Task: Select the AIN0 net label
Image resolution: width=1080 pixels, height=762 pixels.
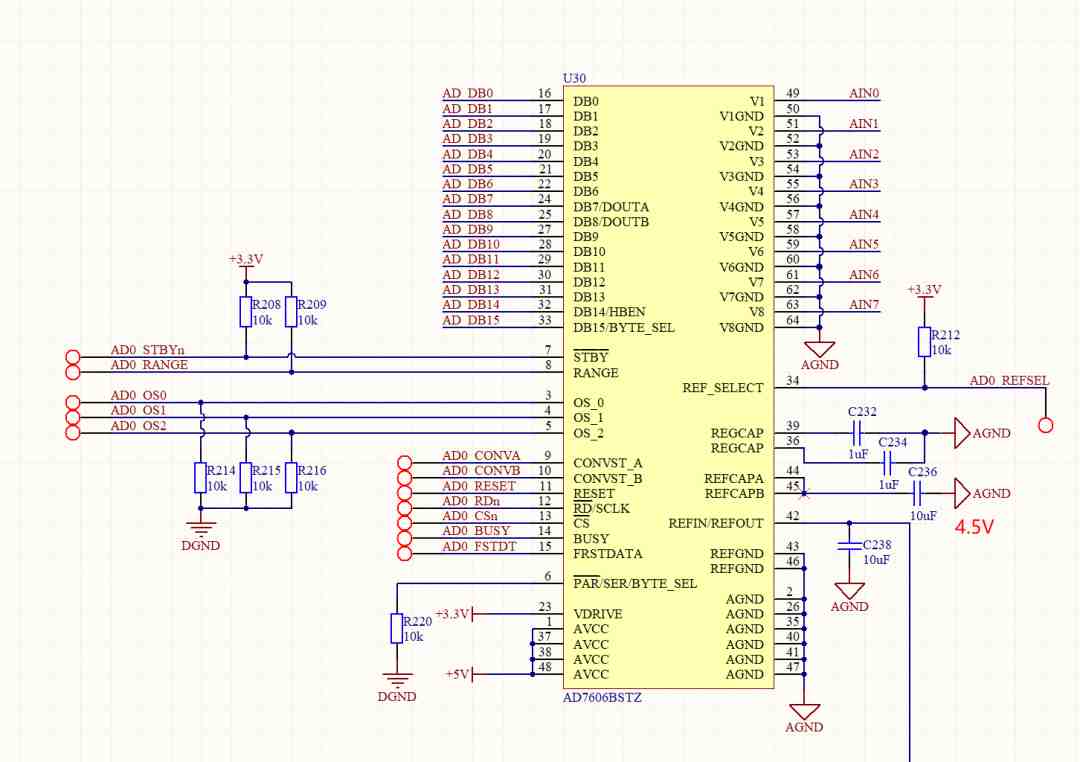Action: 864,93
